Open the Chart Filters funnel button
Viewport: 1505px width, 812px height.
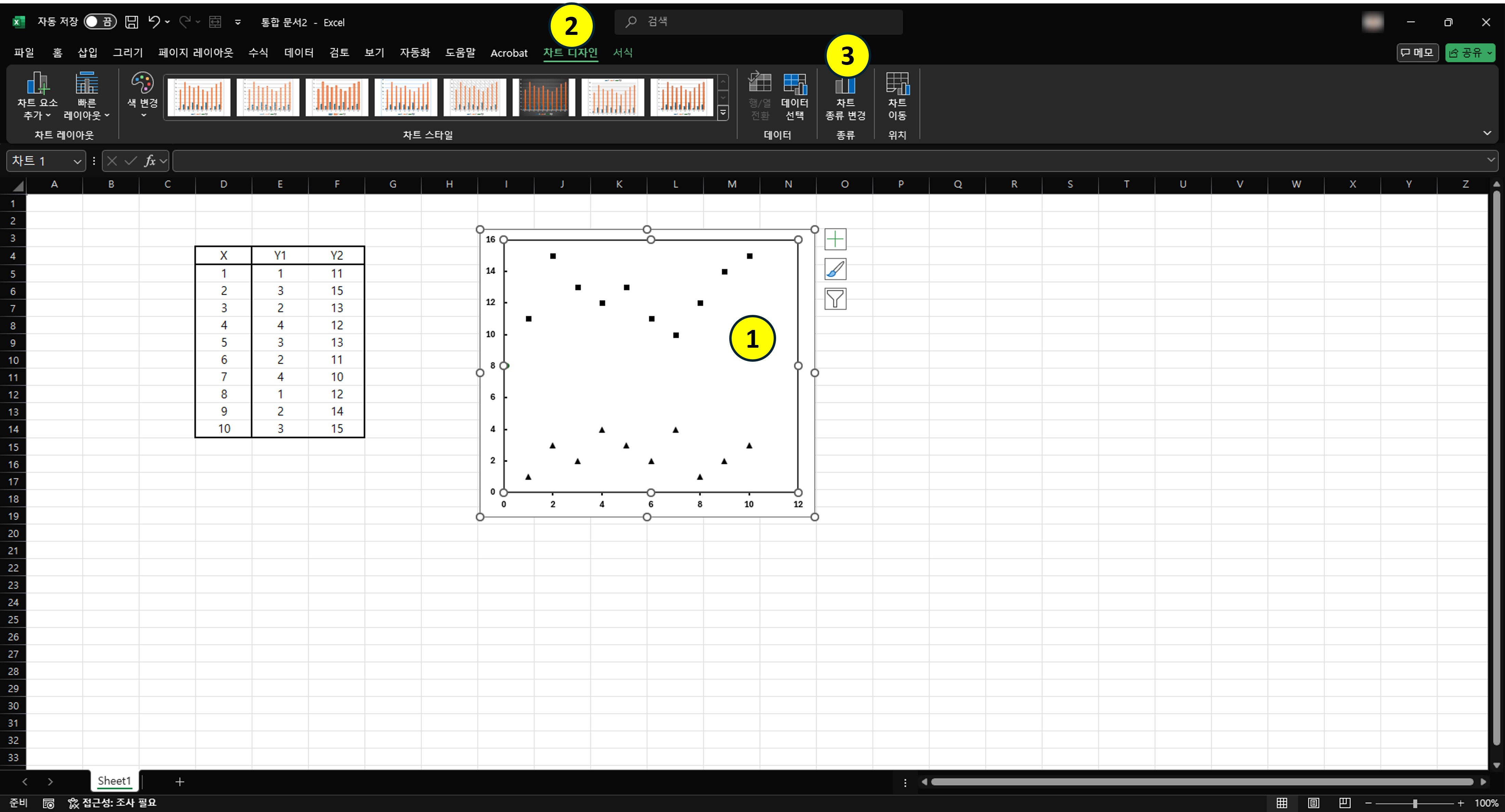835,299
